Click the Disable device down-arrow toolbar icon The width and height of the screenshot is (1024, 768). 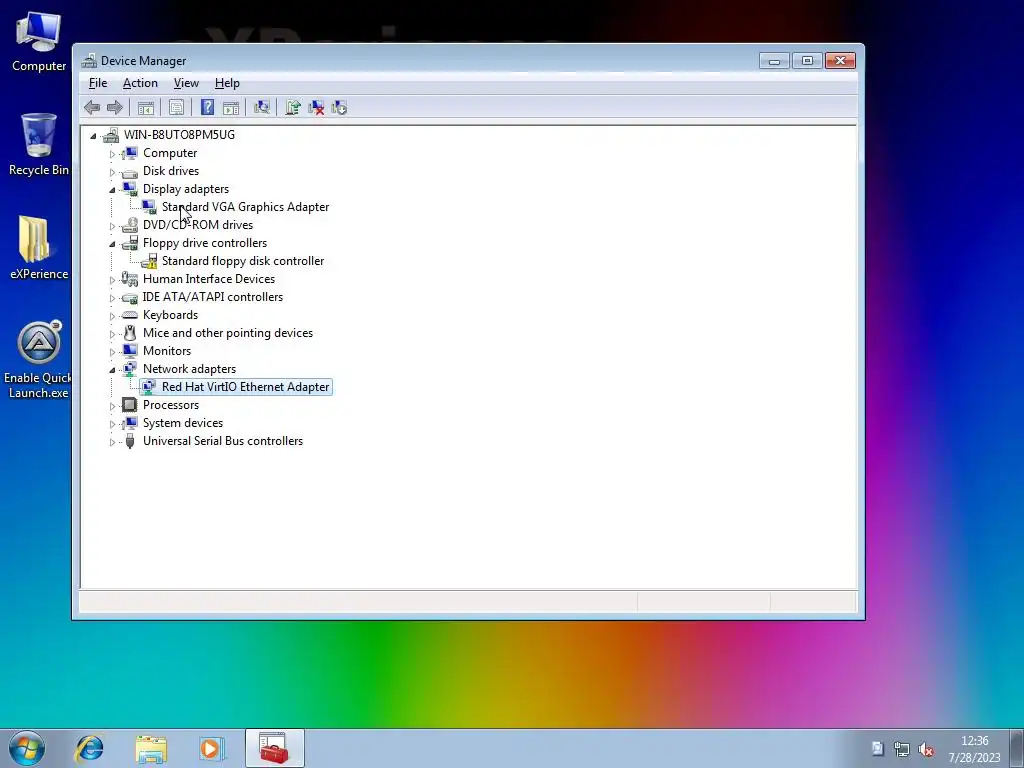click(x=339, y=108)
